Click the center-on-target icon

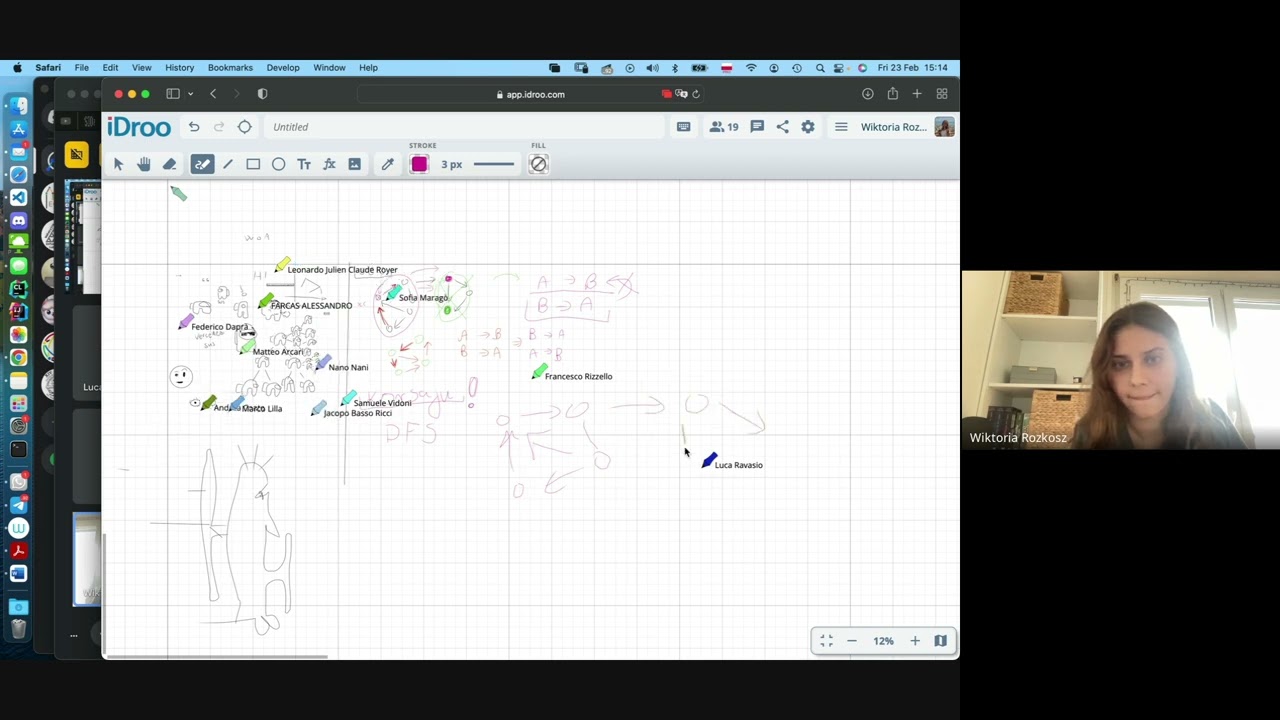pyautogui.click(x=244, y=127)
